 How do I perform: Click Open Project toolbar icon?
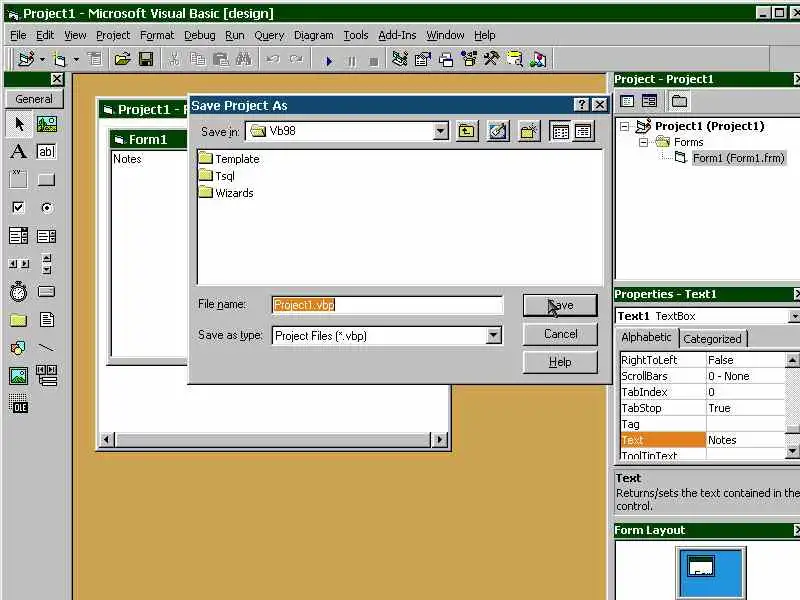point(122,60)
